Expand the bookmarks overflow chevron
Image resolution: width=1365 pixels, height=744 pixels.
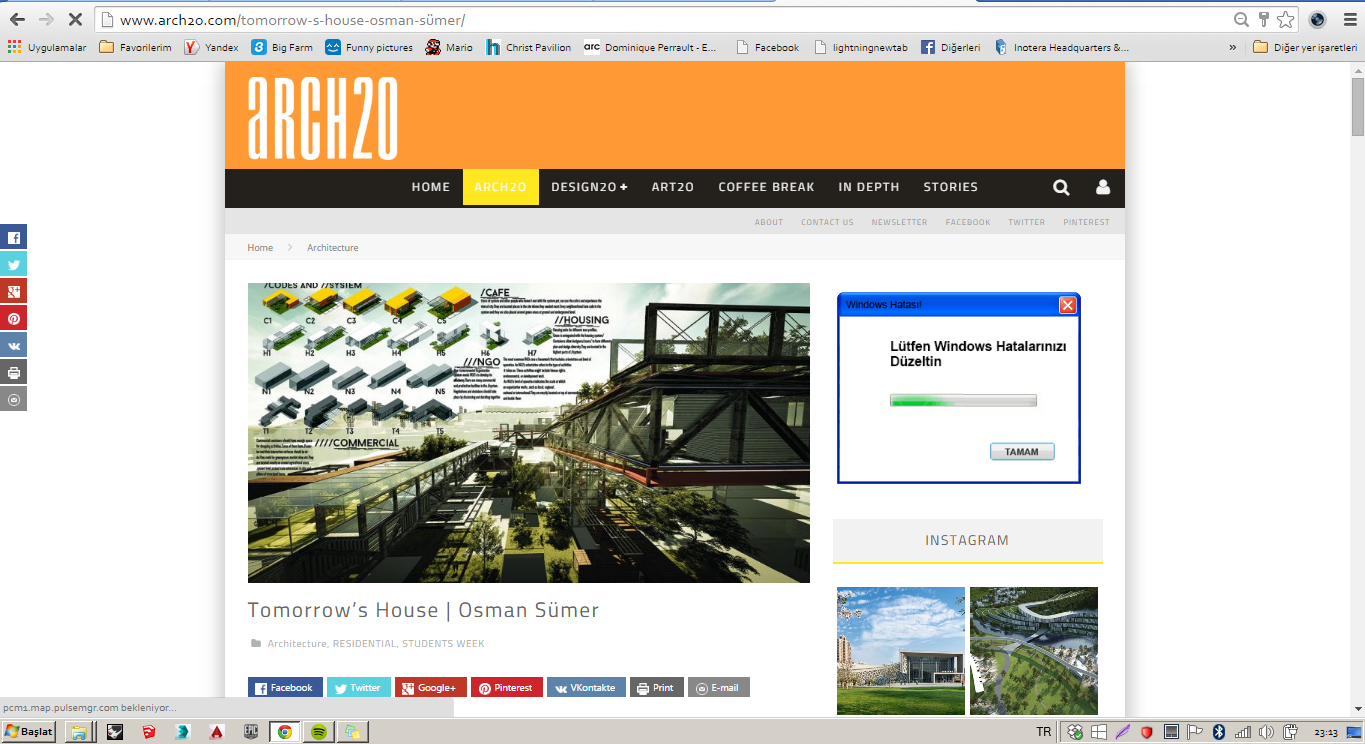[x=1232, y=47]
